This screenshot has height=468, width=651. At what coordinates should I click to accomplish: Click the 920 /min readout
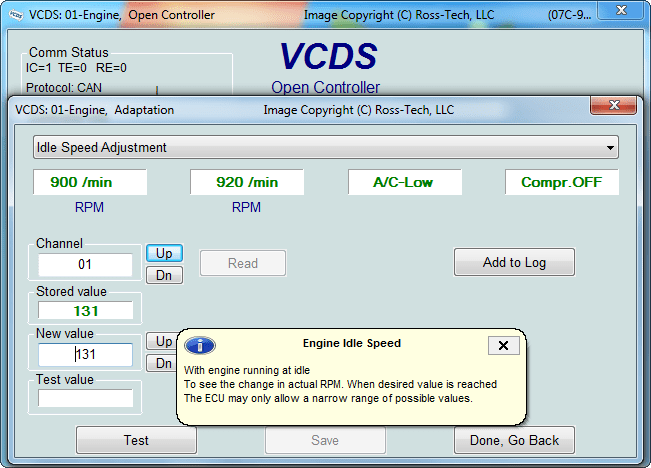247,182
